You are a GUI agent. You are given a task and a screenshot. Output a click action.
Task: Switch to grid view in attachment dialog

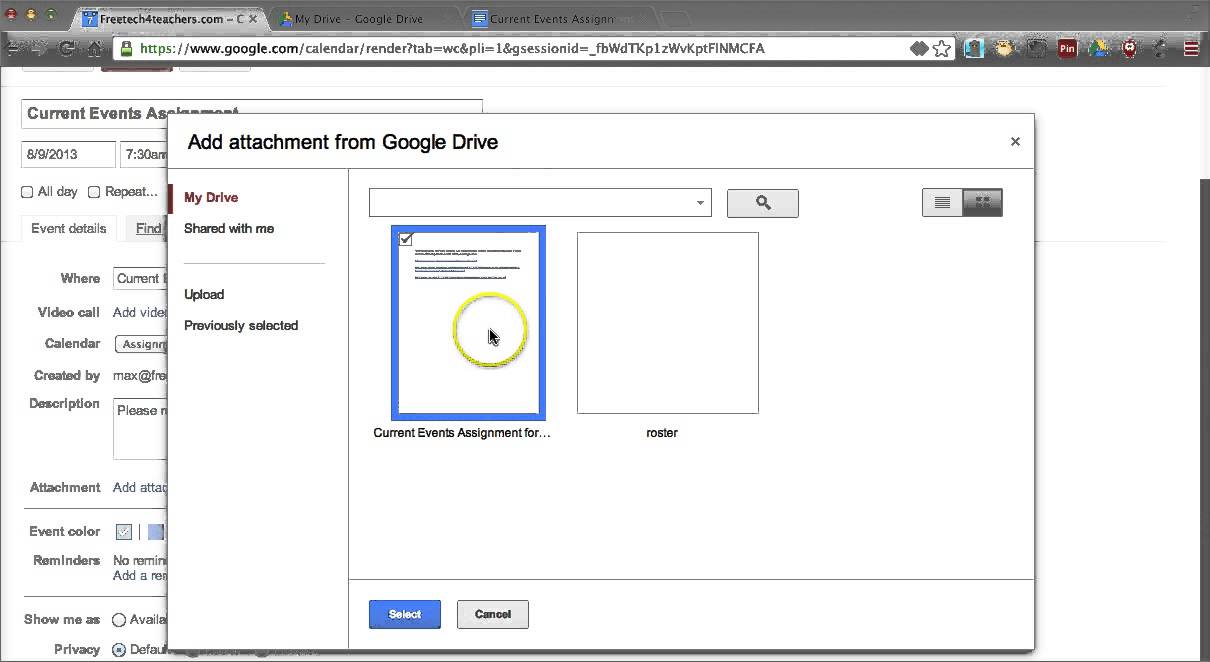click(x=982, y=203)
